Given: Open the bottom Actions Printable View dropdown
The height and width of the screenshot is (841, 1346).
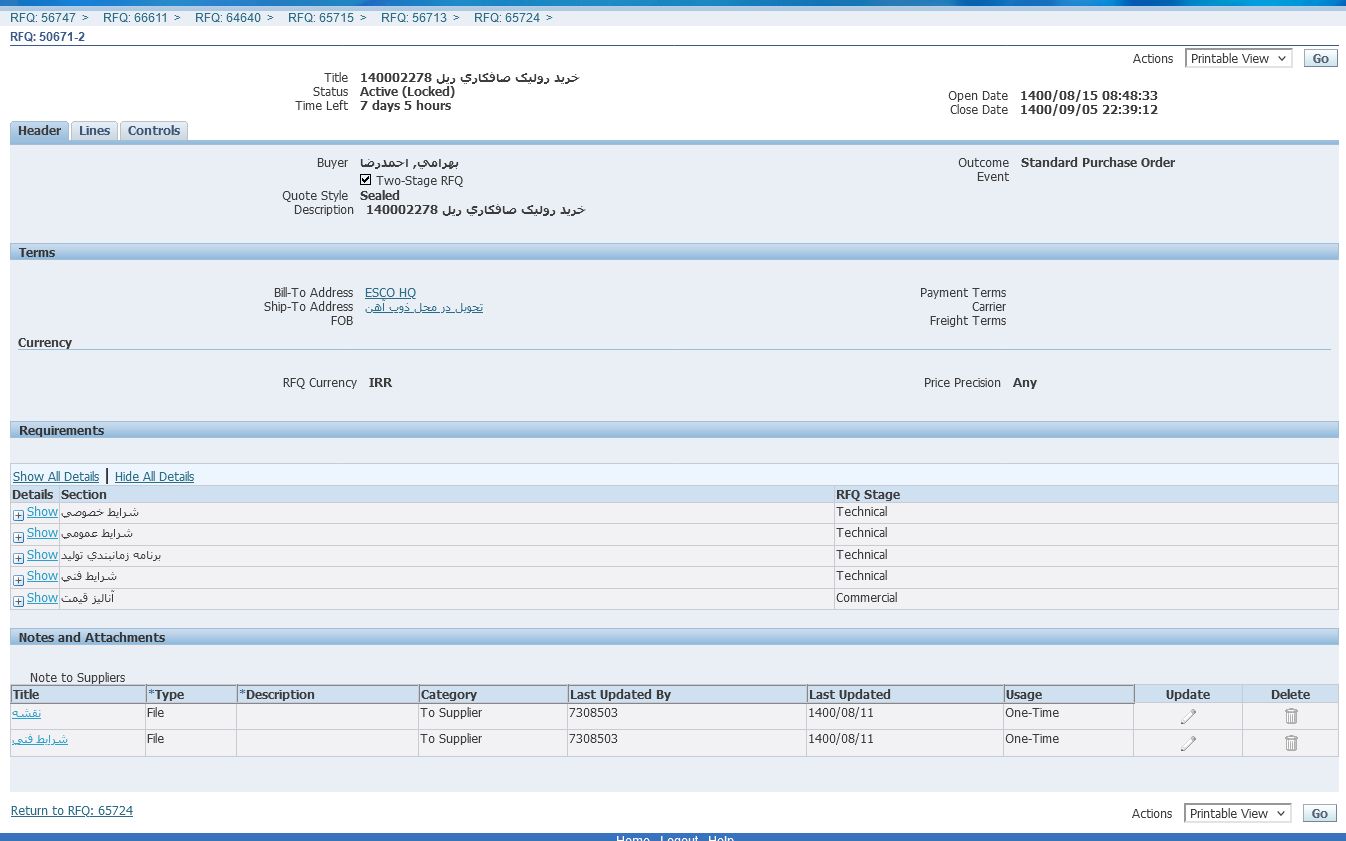Looking at the screenshot, I should point(1238,814).
